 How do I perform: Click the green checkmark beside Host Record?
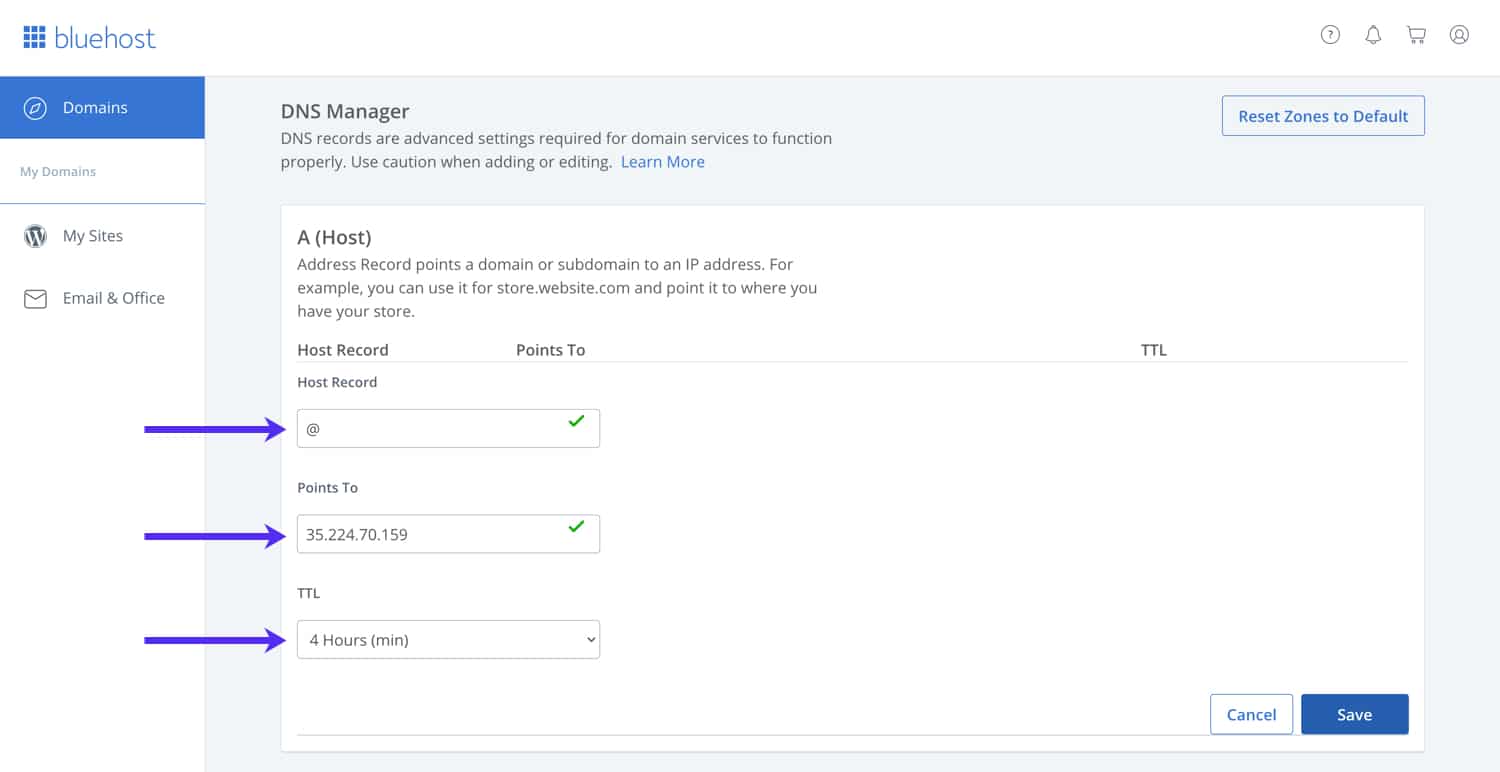coord(575,422)
